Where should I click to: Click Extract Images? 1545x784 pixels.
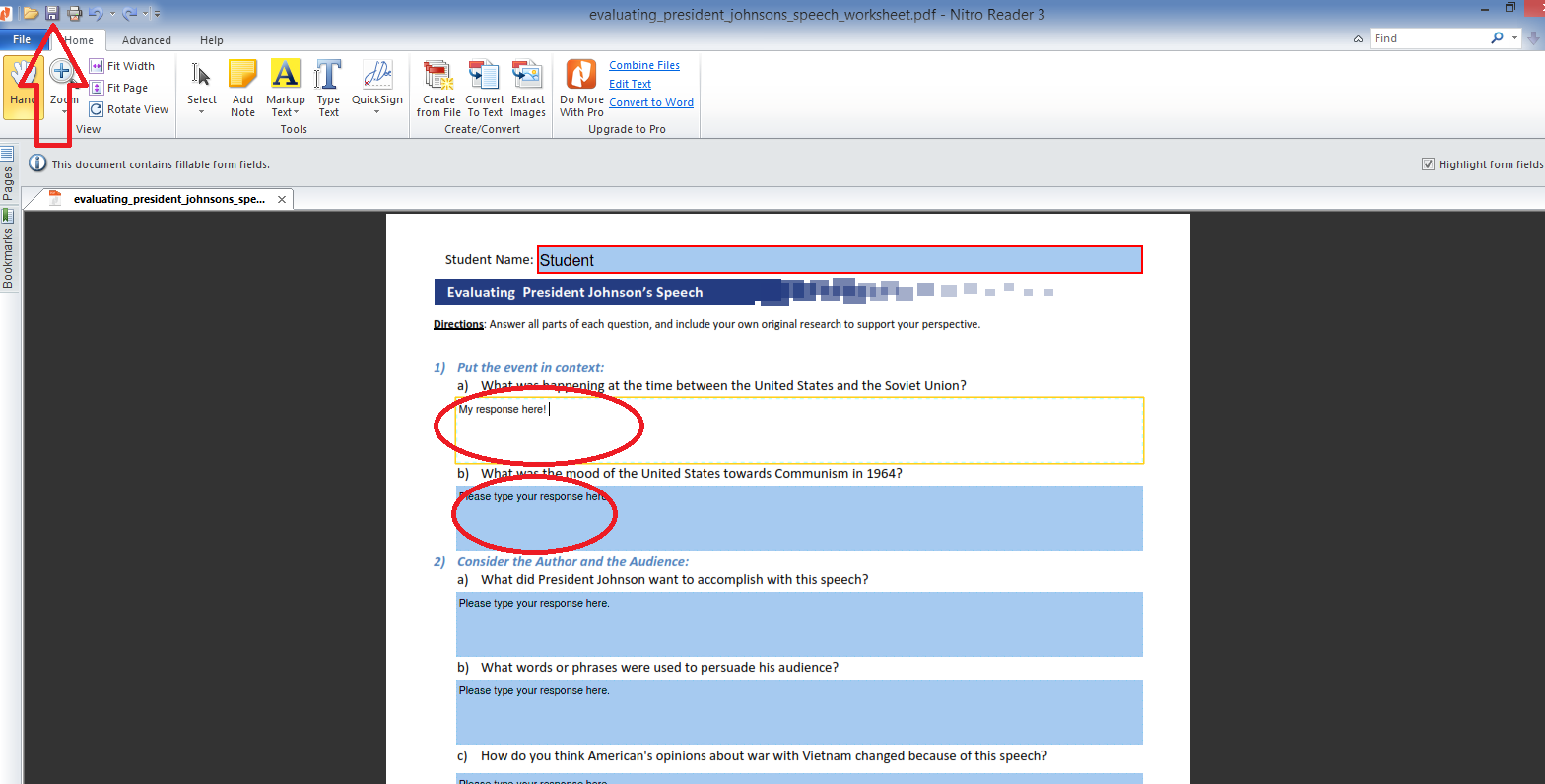coord(528,88)
